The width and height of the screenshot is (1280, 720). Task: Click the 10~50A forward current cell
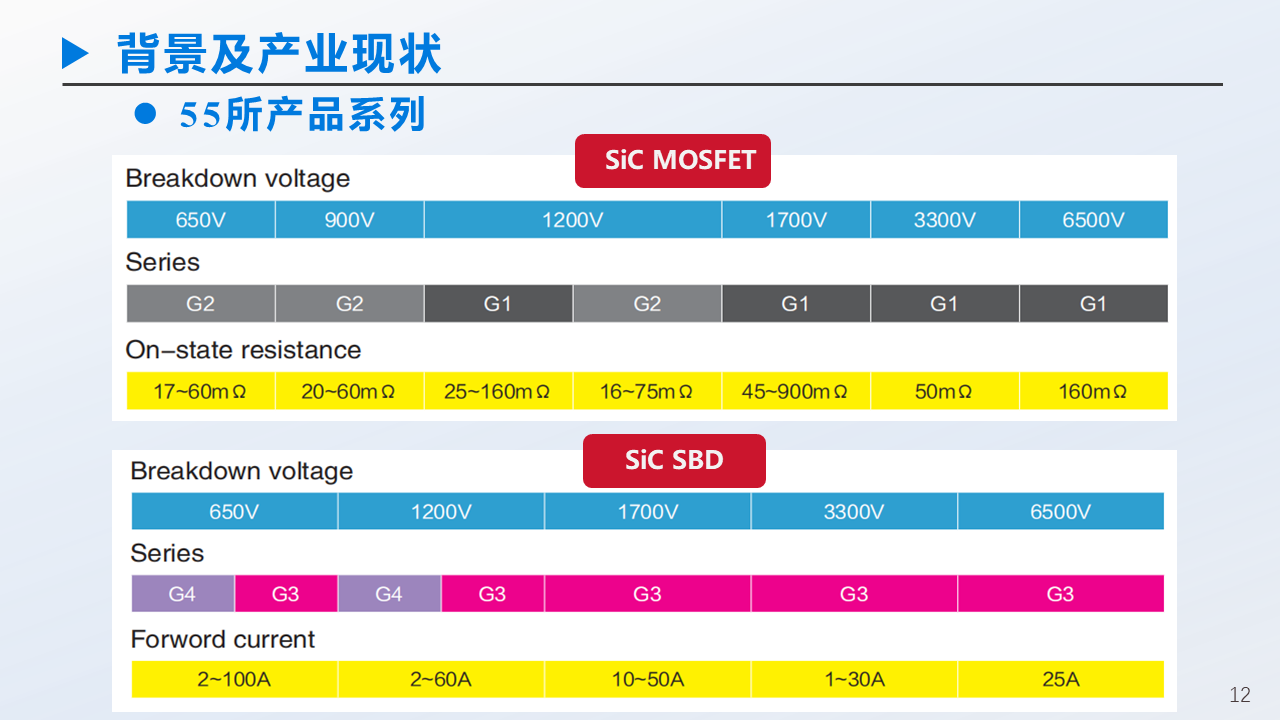coord(647,680)
